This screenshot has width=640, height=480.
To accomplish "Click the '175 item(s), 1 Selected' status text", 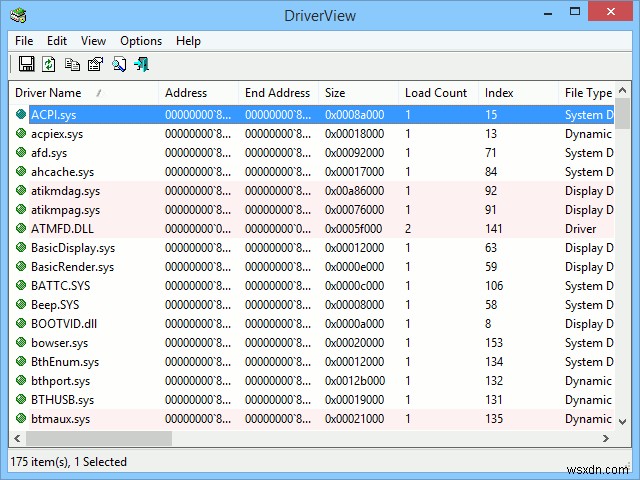I will pos(68,462).
